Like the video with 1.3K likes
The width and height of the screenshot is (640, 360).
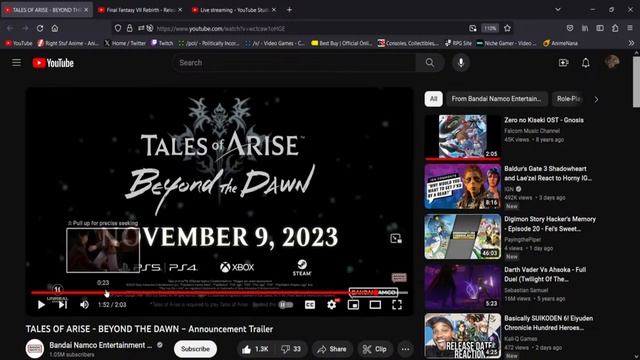[x=256, y=349]
